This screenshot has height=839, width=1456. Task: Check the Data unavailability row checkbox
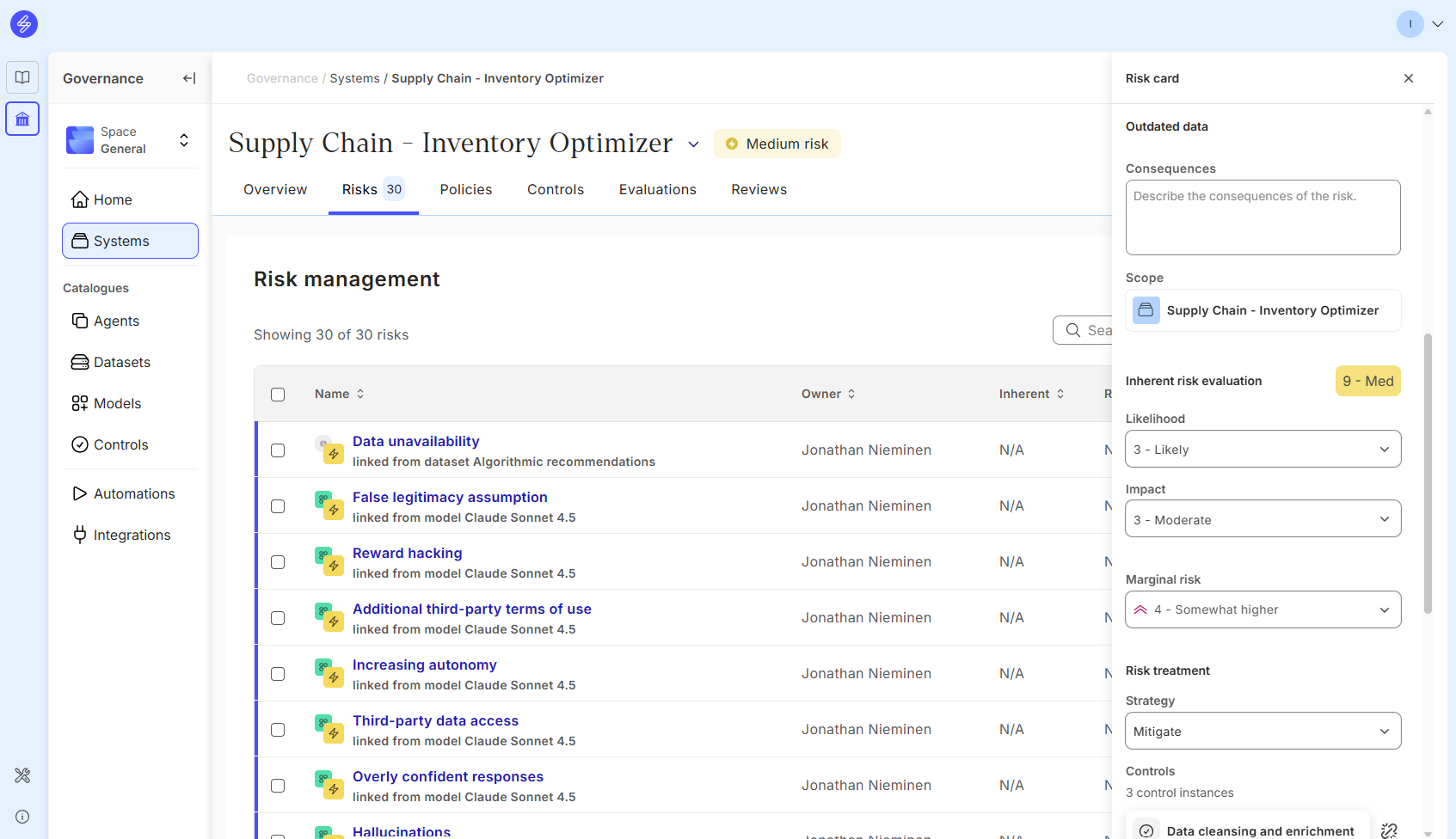pyautogui.click(x=278, y=450)
